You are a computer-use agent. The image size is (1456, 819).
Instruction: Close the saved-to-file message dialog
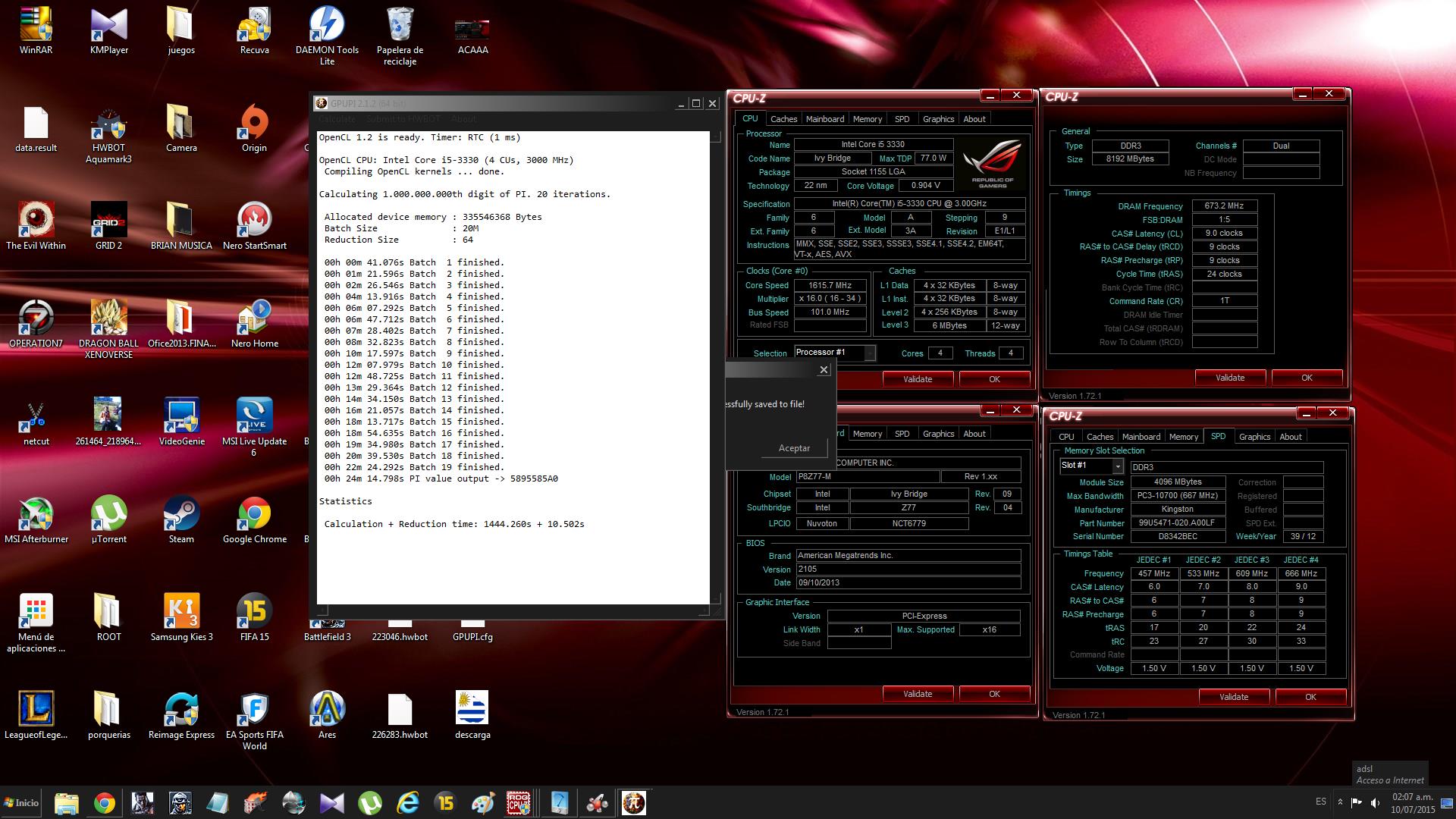824,370
